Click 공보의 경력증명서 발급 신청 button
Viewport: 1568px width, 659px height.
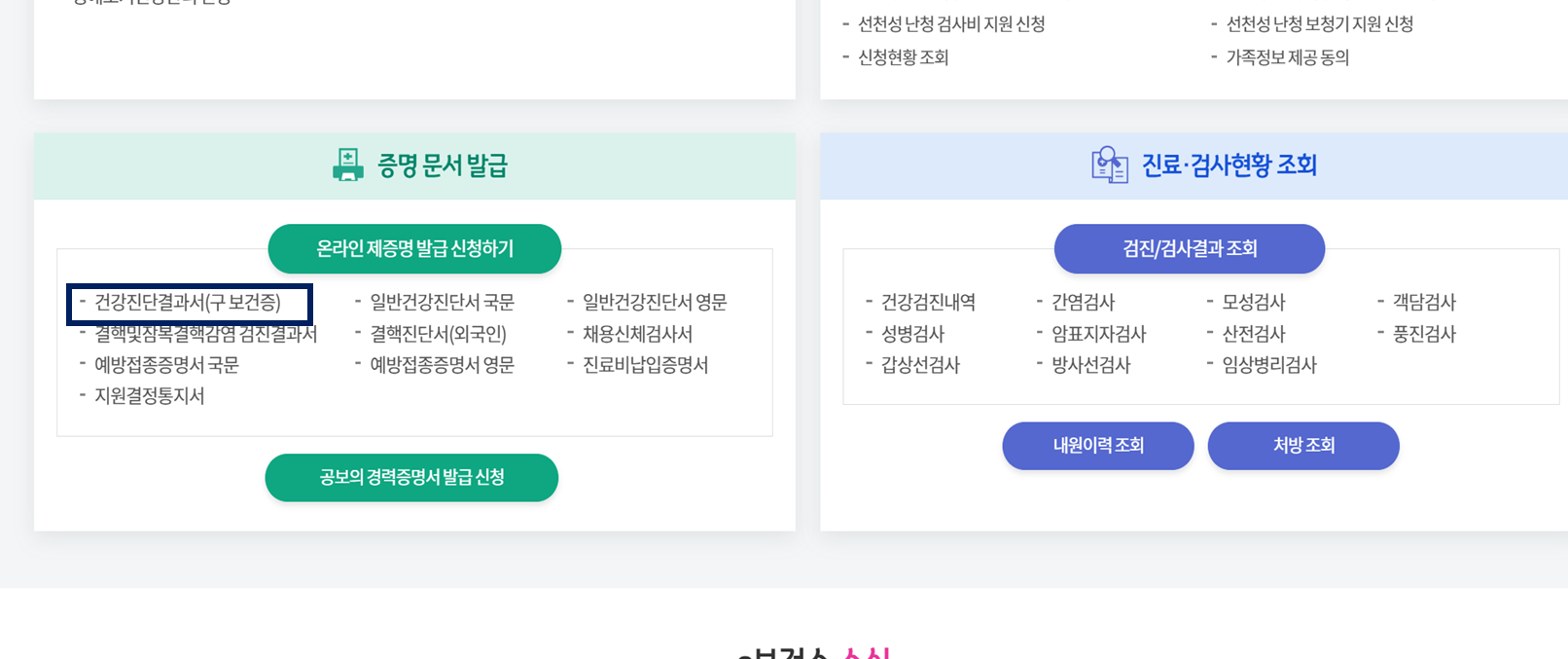pyautogui.click(x=411, y=478)
